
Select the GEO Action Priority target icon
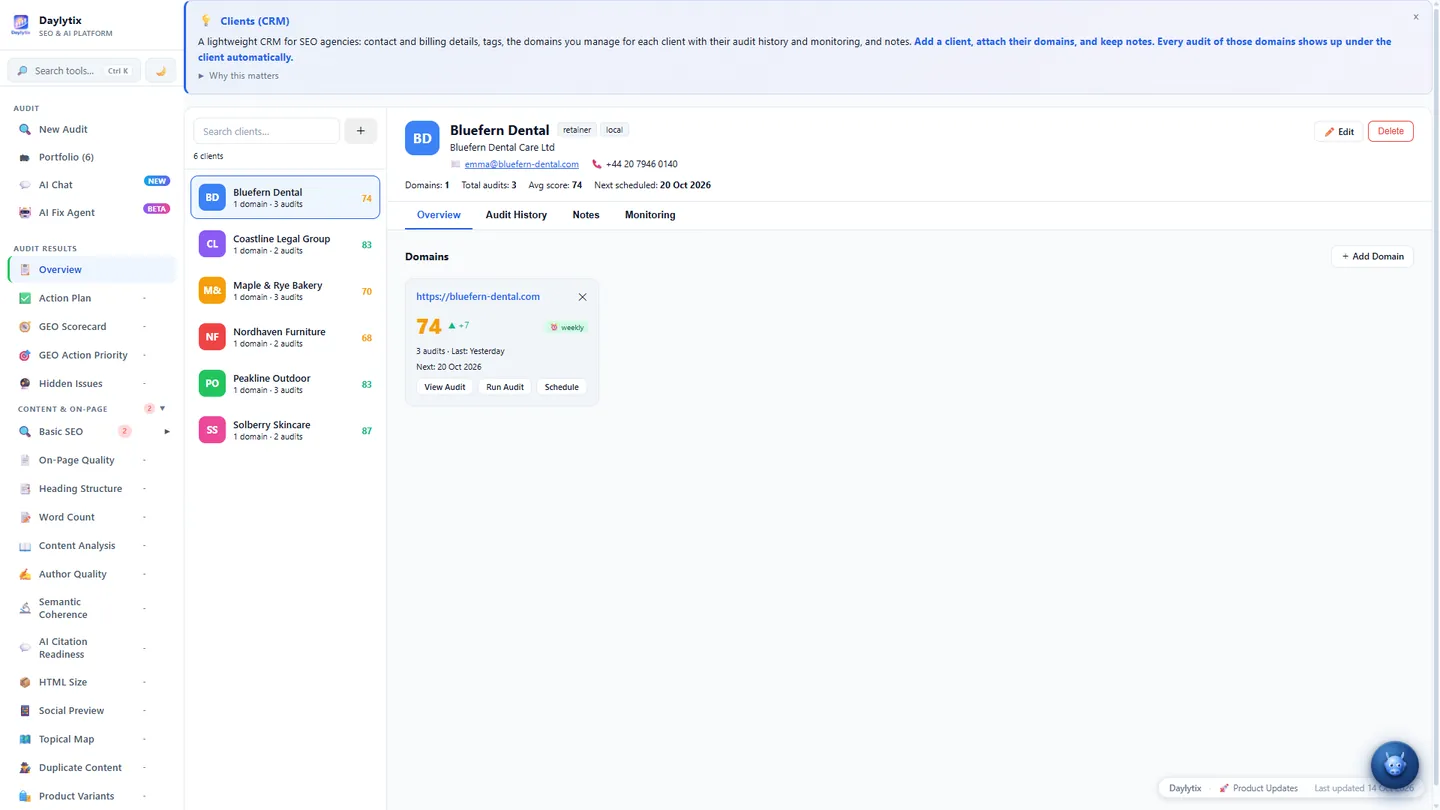point(25,355)
